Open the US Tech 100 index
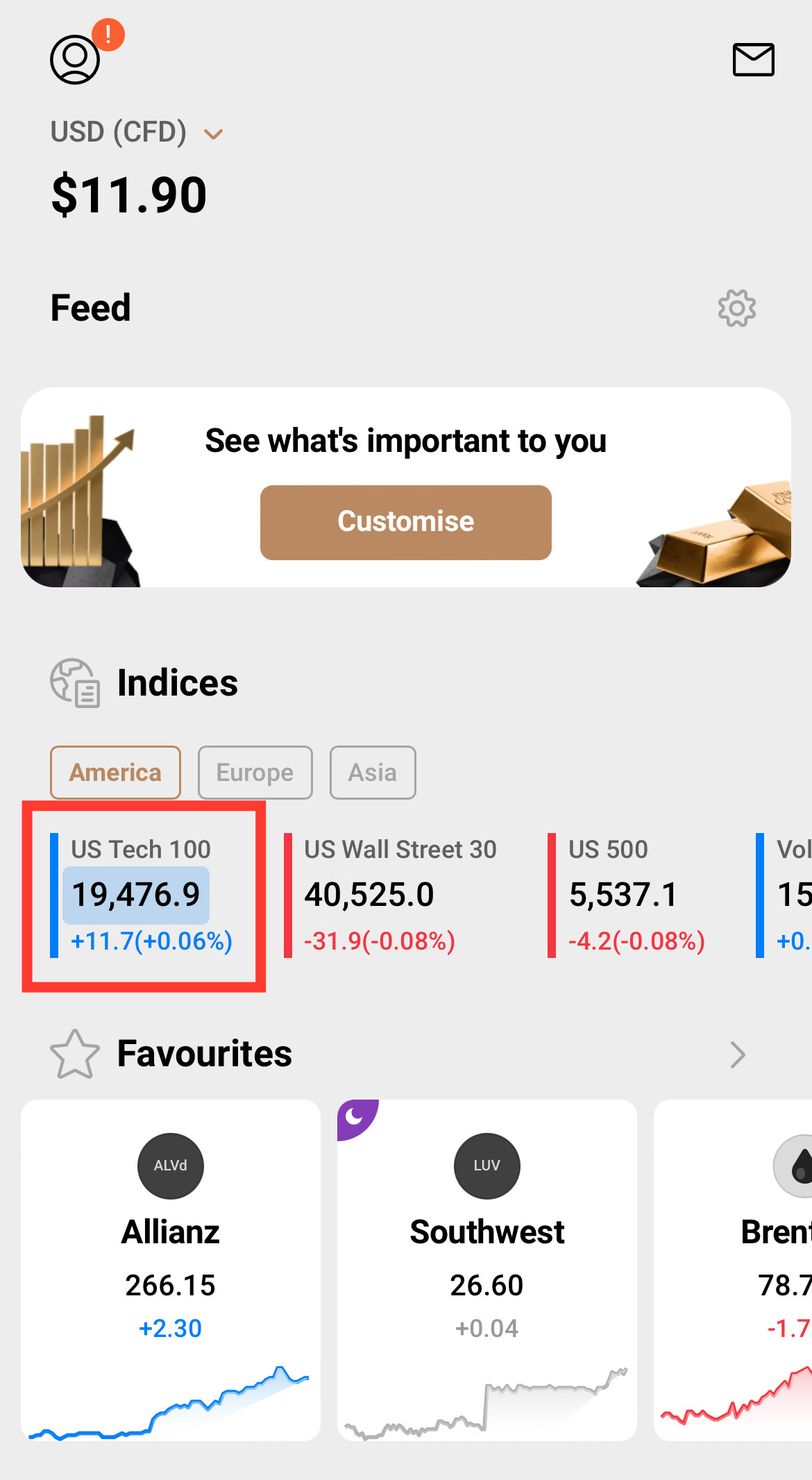Screen dimensions: 812x1480 point(144,895)
